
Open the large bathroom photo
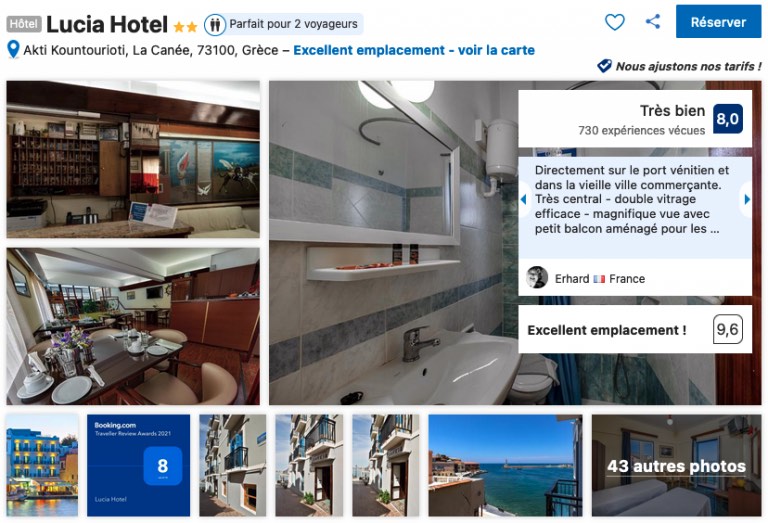394,243
